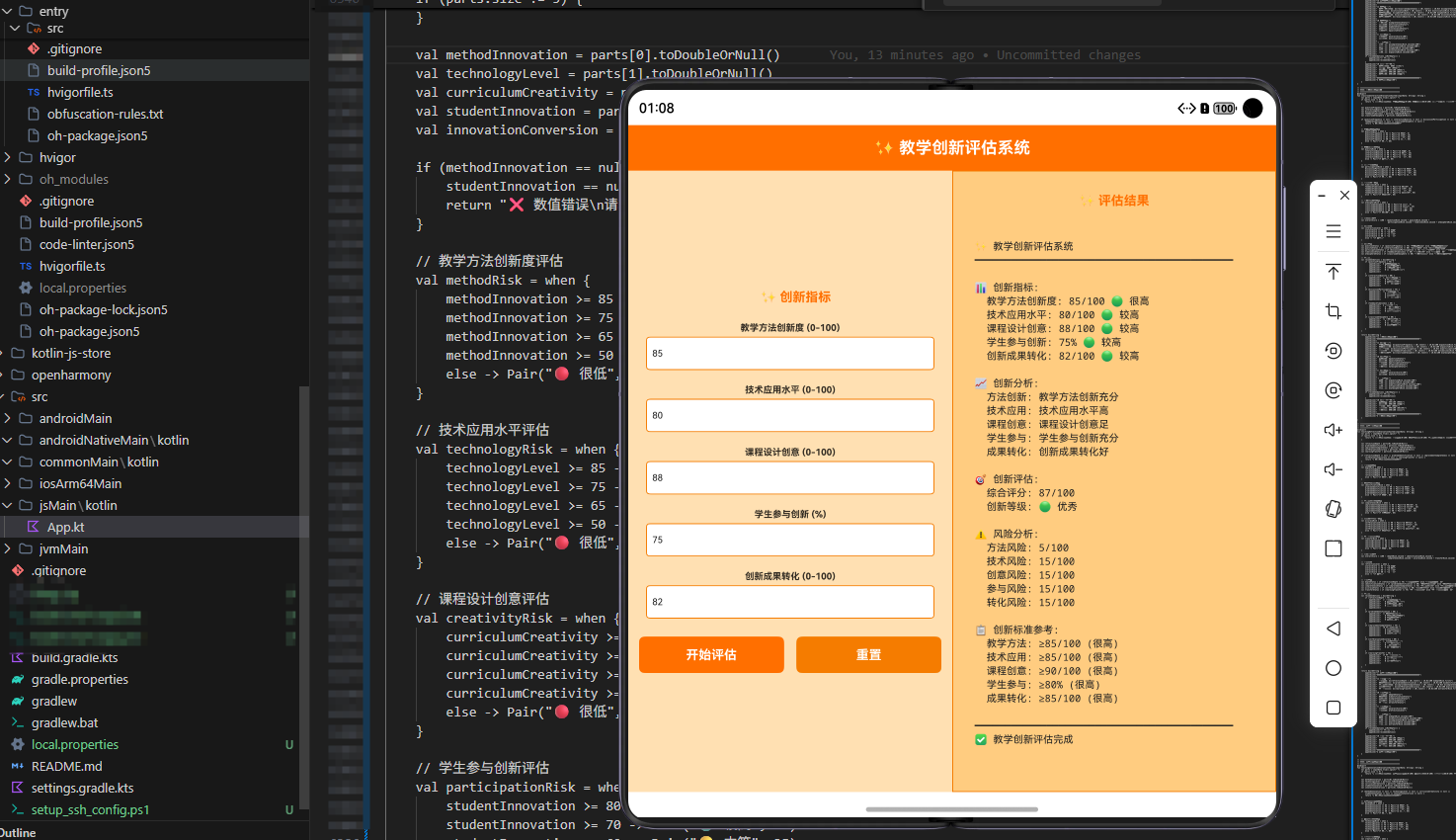Click the comment '// 教学方法创新度评估'
The height and width of the screenshot is (840, 1456).
[489, 261]
